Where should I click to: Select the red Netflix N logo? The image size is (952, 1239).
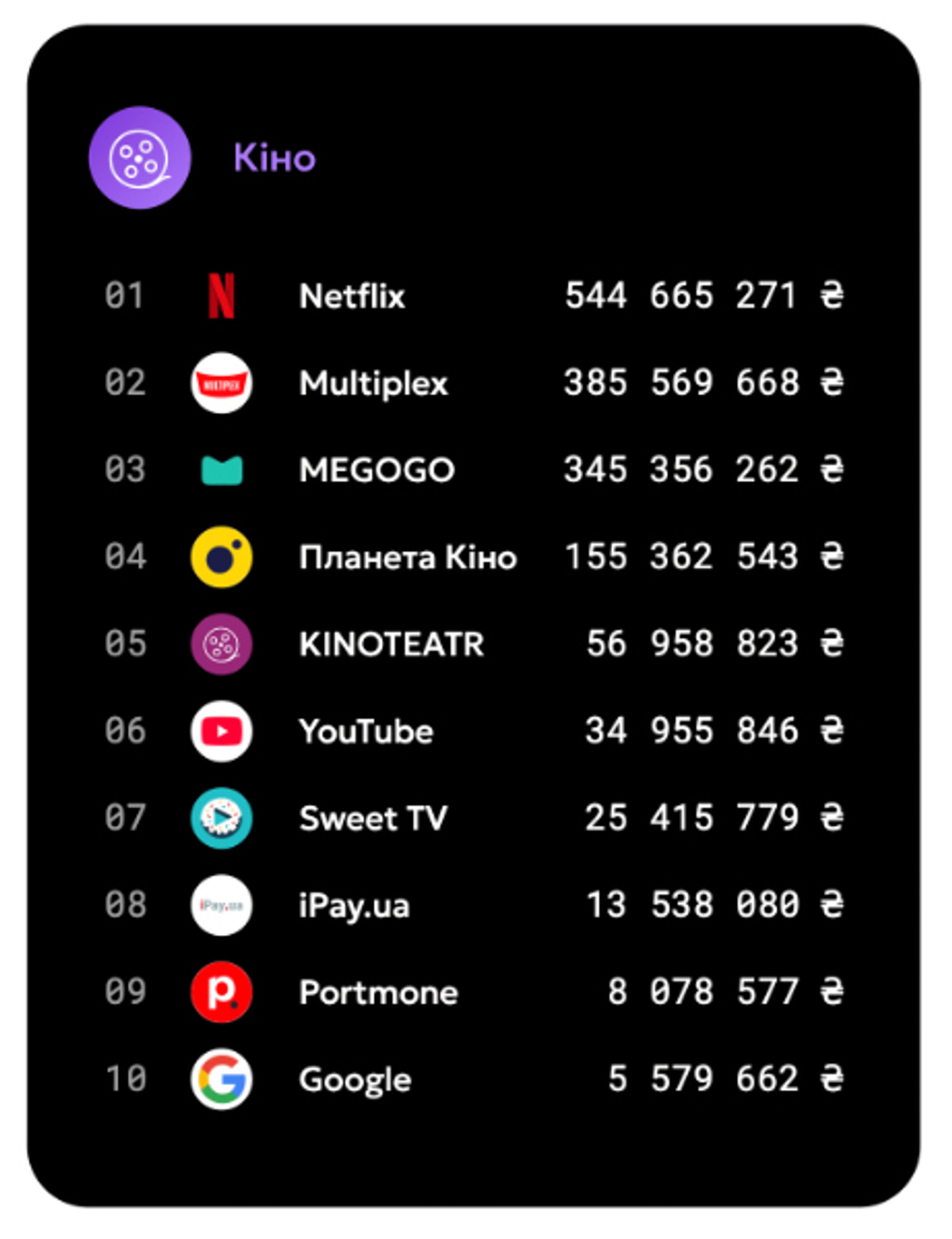tap(221, 296)
